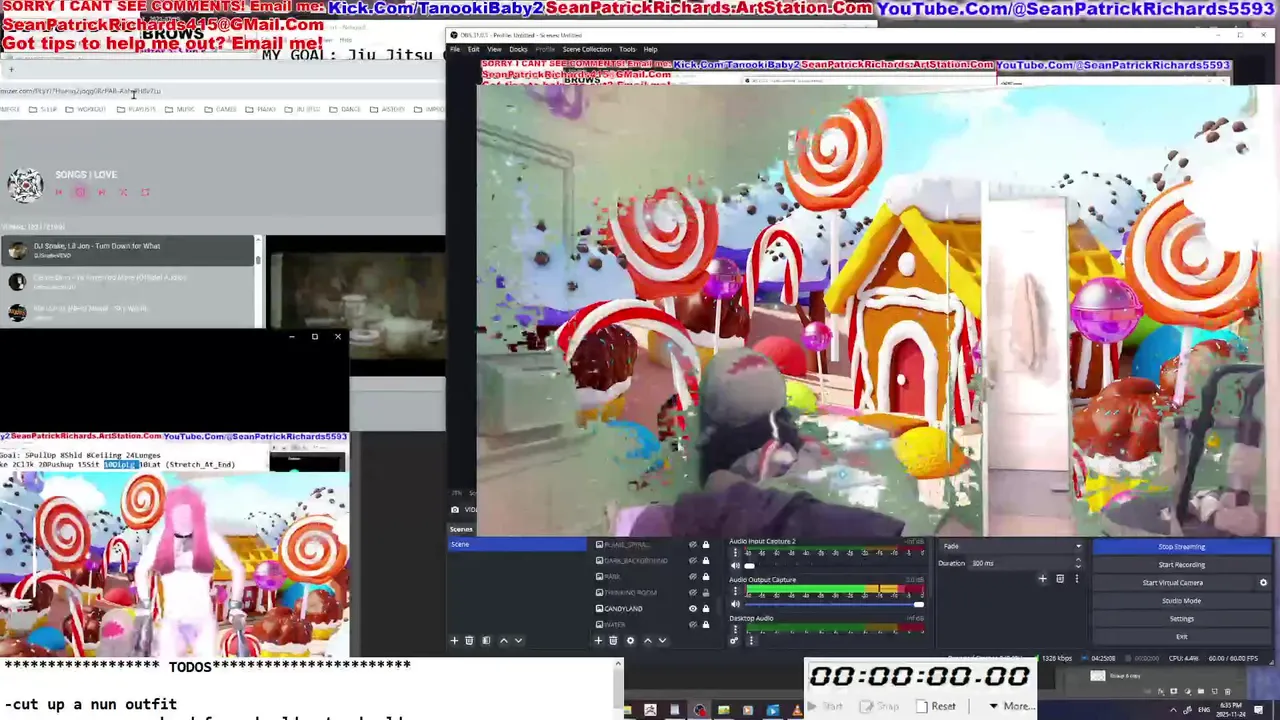The height and width of the screenshot is (720, 1280).
Task: Move source up in Sources panel
Action: coord(647,640)
